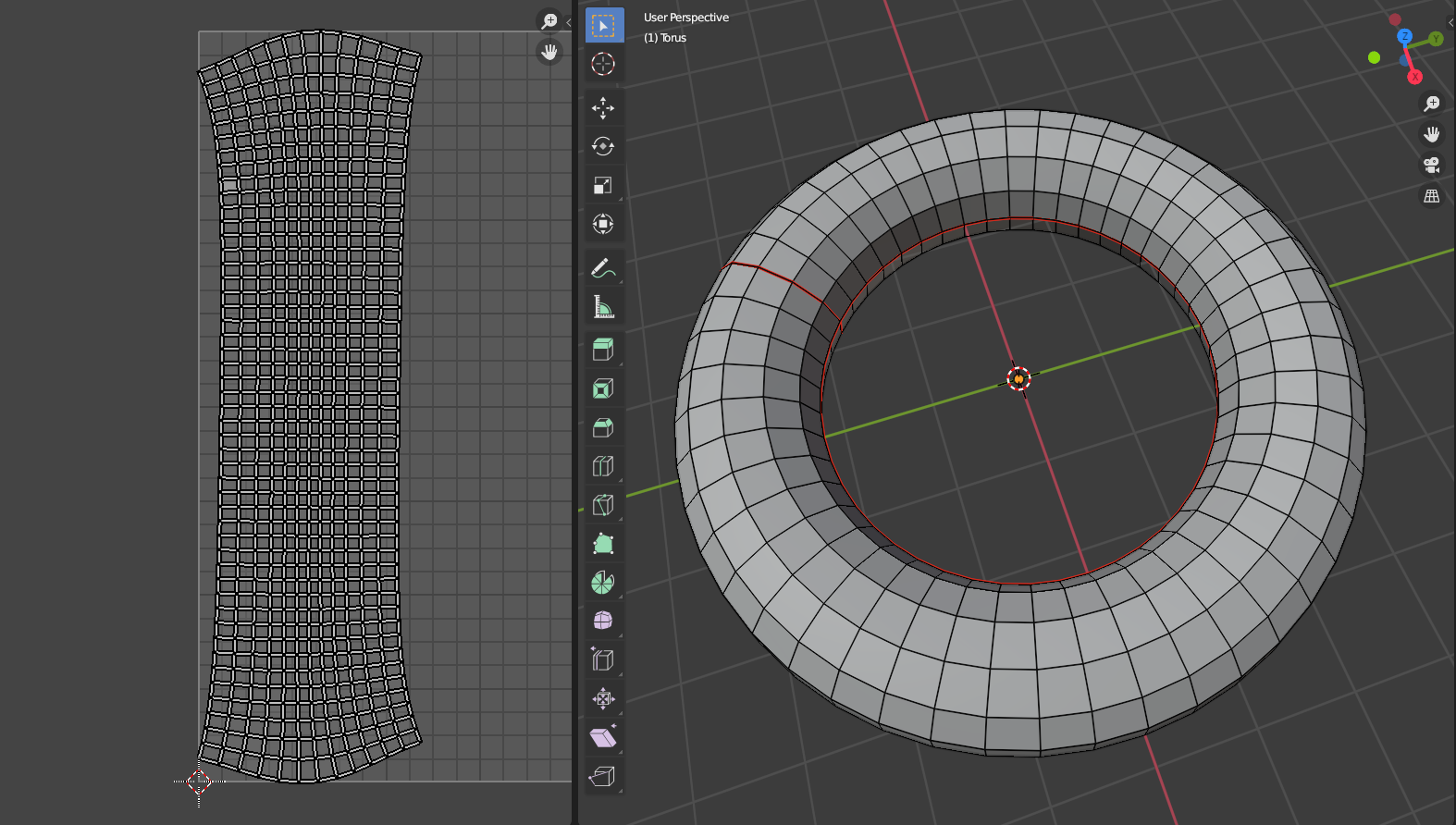1456x825 pixels.
Task: Click the dark red negative X gizmo dot
Action: pyautogui.click(x=1395, y=19)
